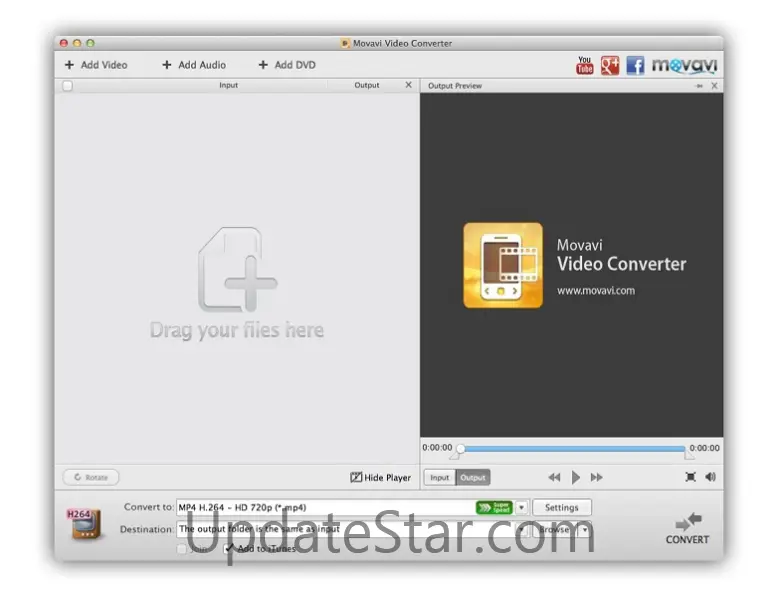Screen dimensions: 780x597
Task: Click the yellow minimize window button
Action: pos(77,43)
